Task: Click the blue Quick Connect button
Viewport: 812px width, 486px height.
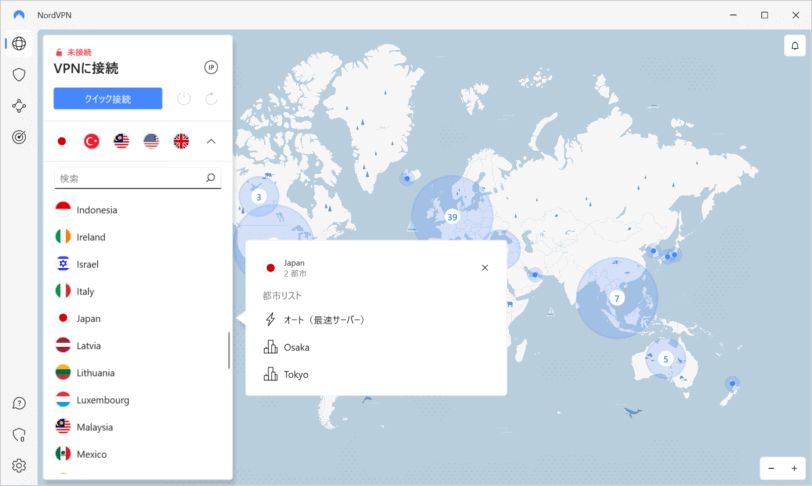Action: pos(108,98)
